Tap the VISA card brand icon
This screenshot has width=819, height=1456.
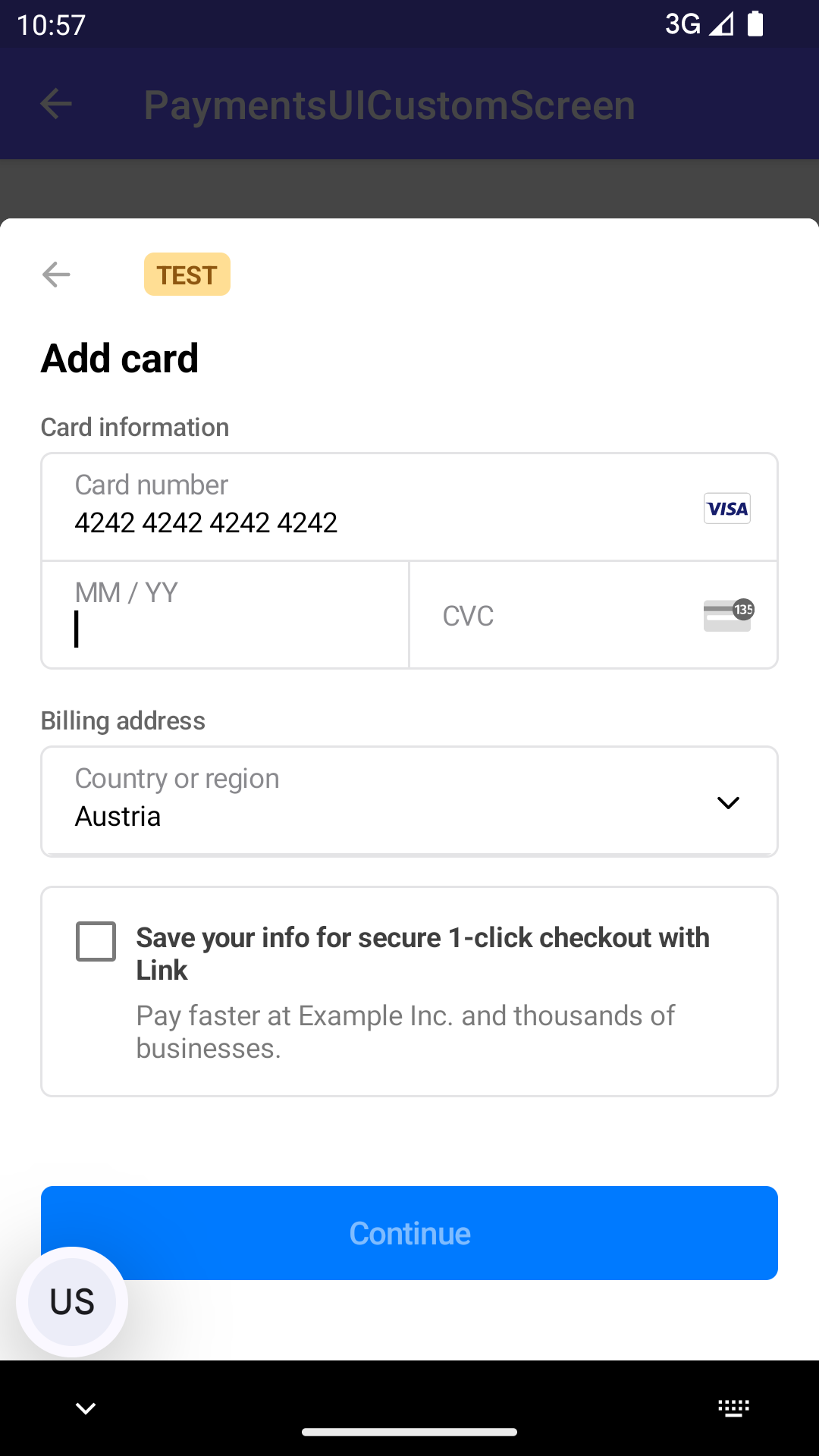tap(726, 508)
